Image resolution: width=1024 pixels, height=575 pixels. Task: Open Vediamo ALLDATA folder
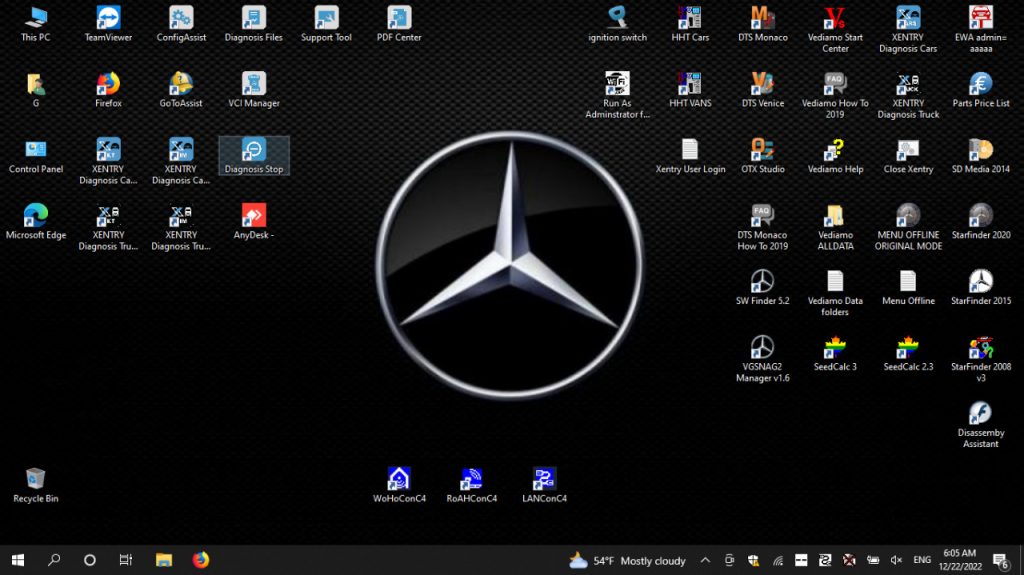click(835, 227)
